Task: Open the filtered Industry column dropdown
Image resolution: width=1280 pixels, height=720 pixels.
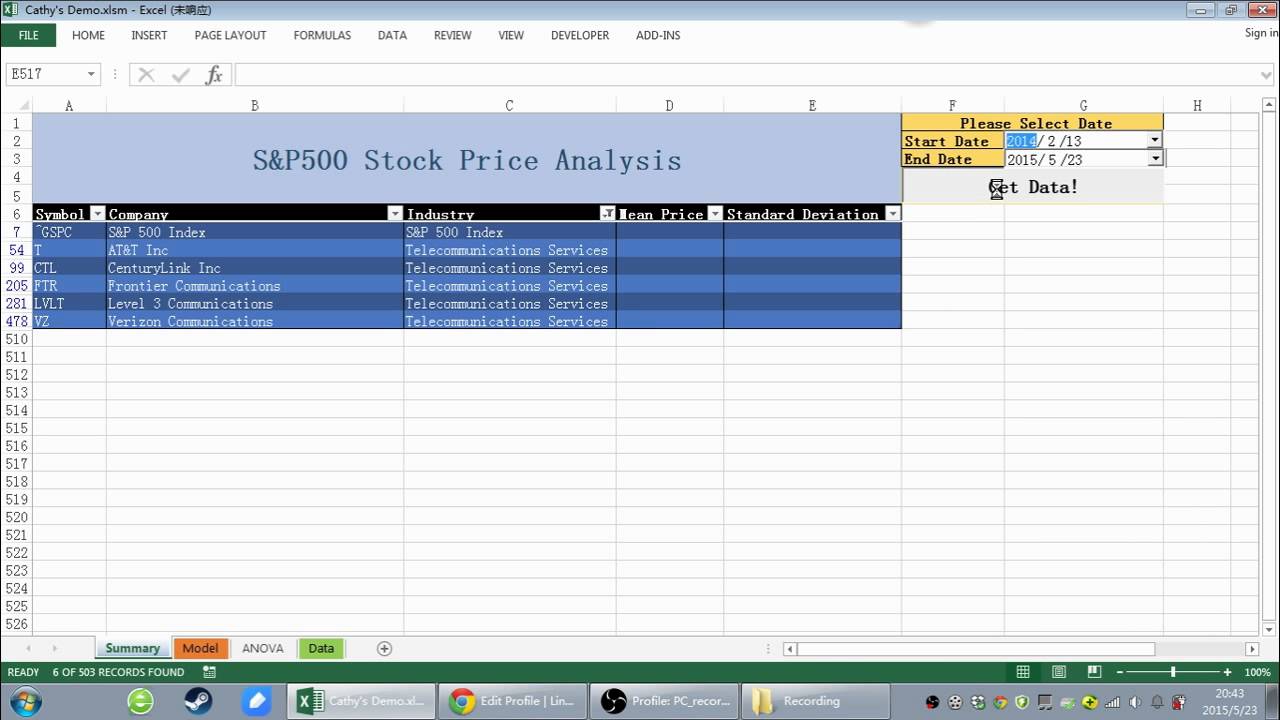Action: click(607, 213)
